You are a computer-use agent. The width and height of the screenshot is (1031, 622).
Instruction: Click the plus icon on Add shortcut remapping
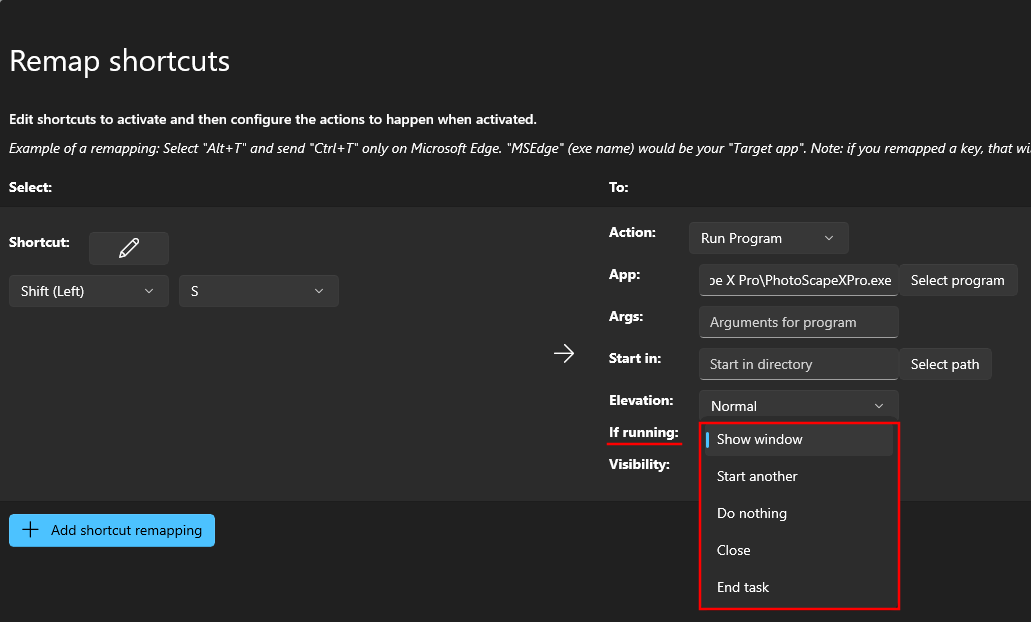pos(30,530)
